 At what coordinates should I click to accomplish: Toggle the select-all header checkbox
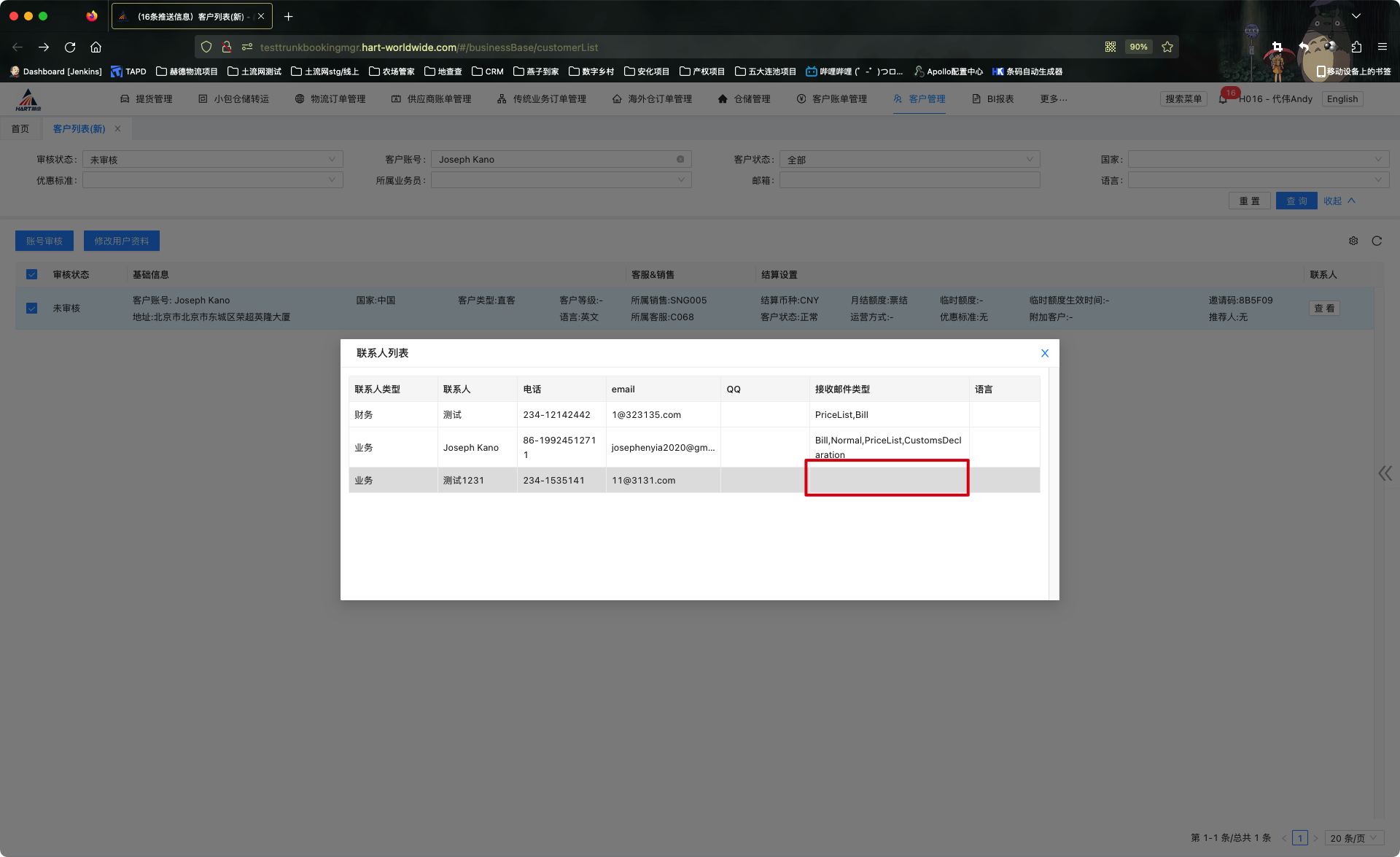[31, 274]
